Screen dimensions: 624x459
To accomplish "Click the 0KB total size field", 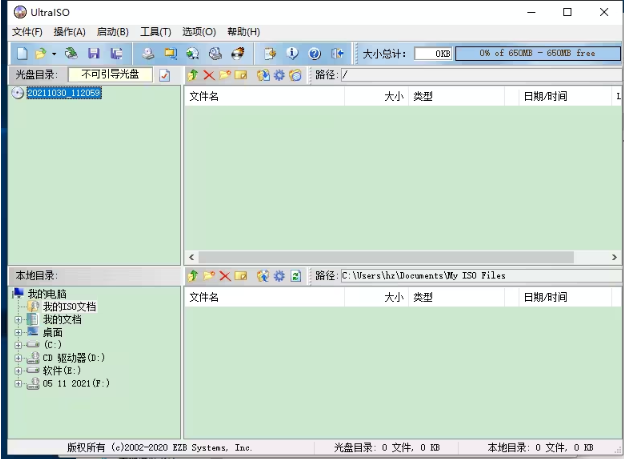I will pyautogui.click(x=433, y=53).
